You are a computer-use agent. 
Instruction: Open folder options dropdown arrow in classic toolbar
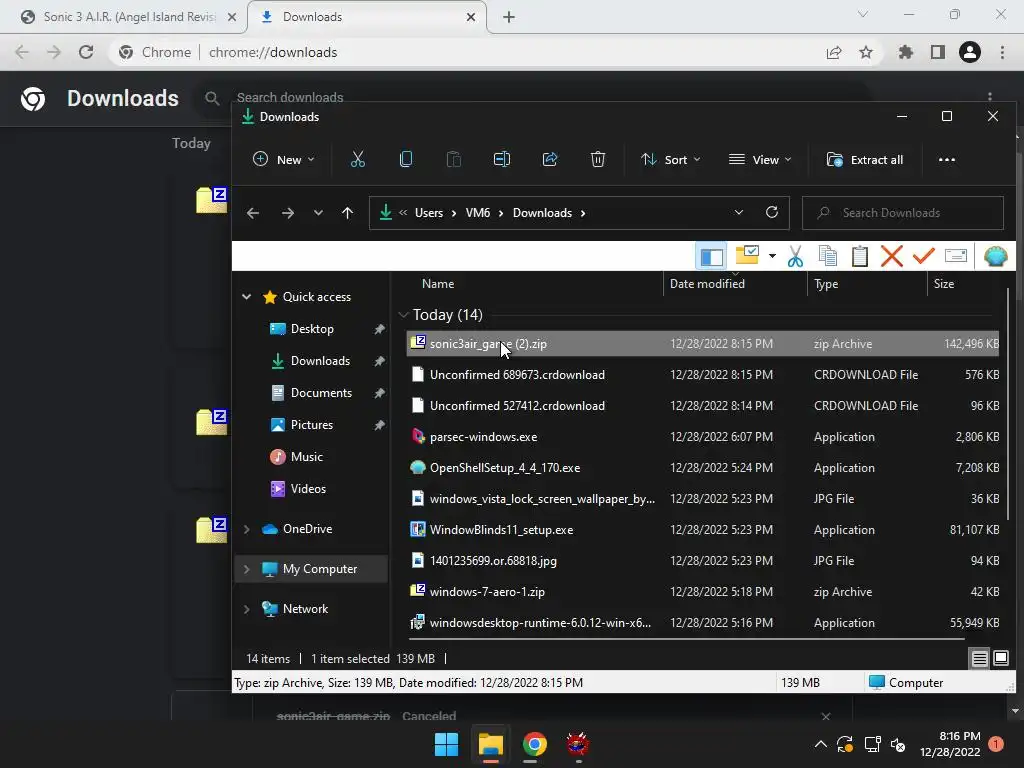point(772,256)
